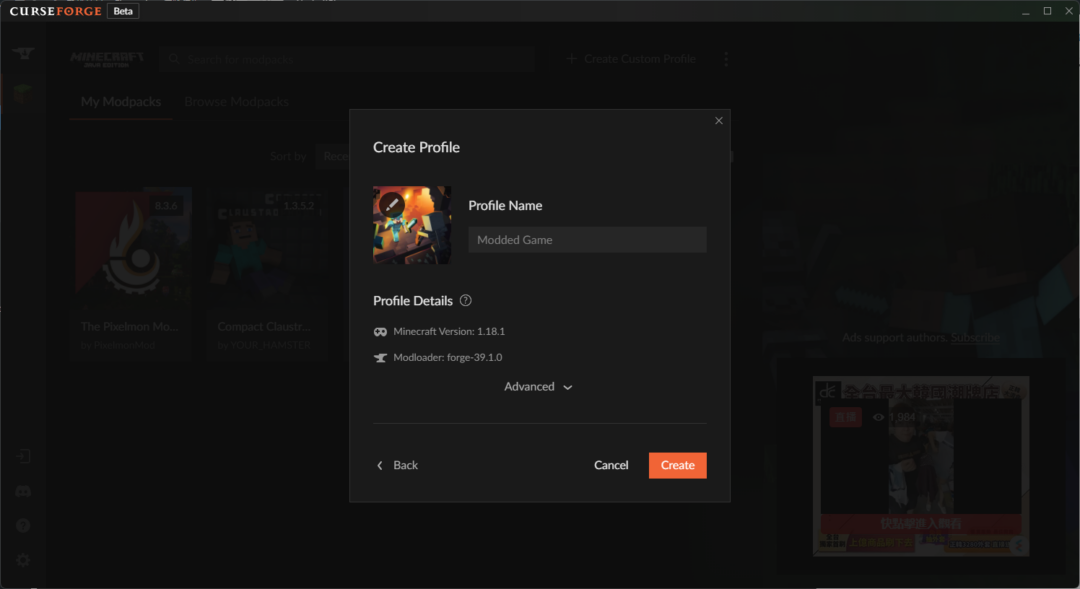Click the Create button
Viewport: 1080px width, 589px height.
[x=677, y=465]
